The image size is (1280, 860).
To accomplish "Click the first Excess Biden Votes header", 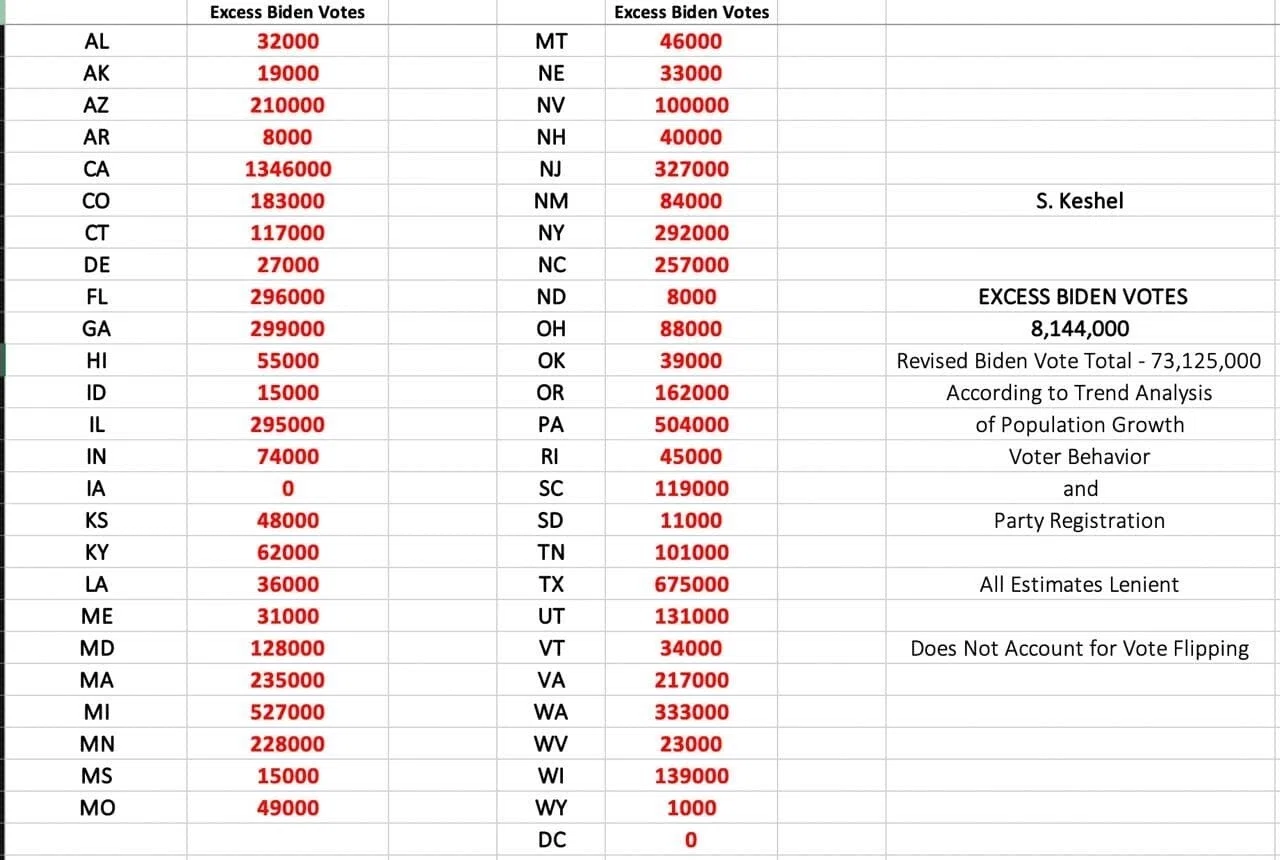I will click(288, 13).
